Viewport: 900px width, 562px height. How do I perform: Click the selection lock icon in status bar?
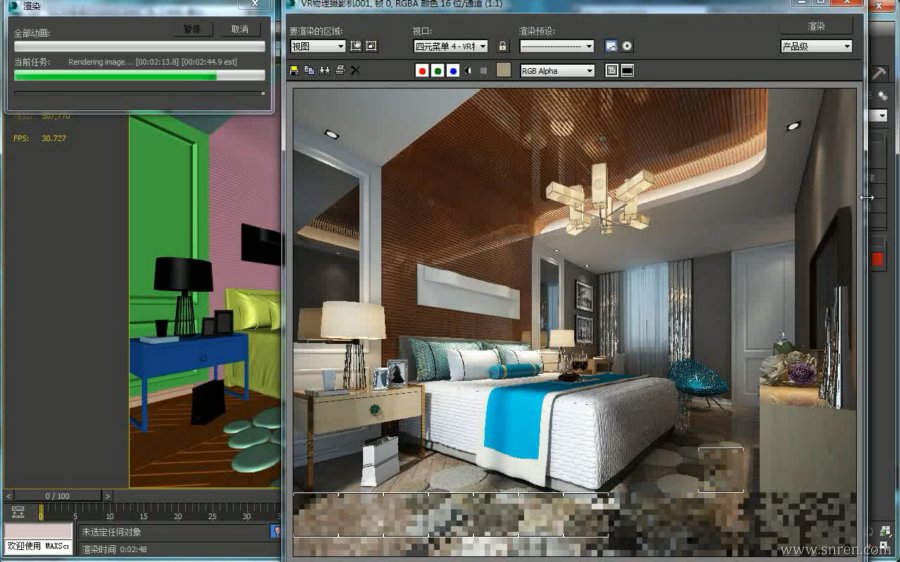pos(276,532)
